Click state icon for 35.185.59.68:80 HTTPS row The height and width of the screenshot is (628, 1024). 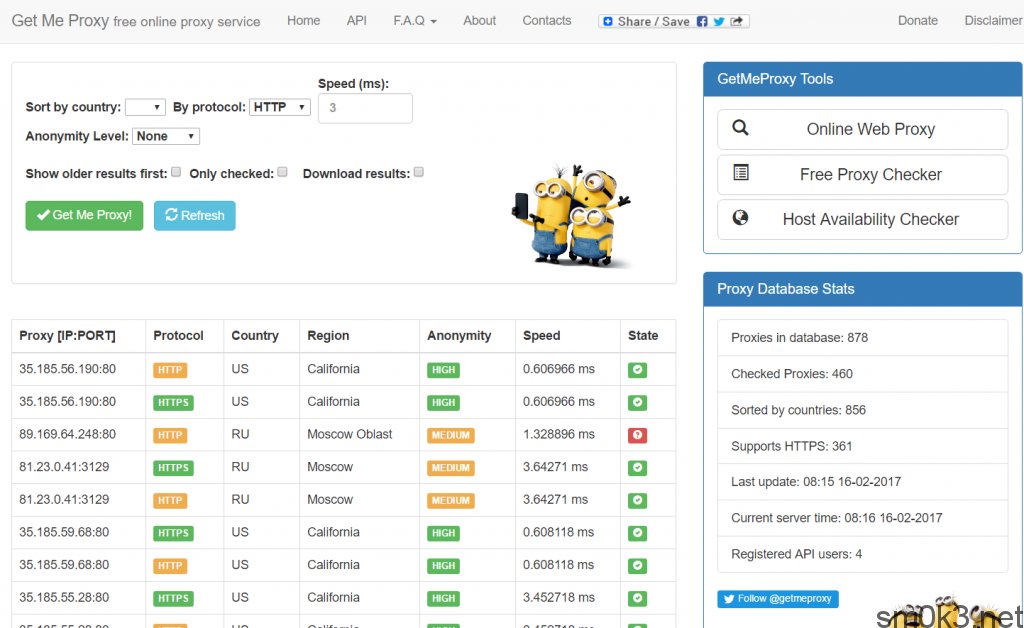pos(637,533)
